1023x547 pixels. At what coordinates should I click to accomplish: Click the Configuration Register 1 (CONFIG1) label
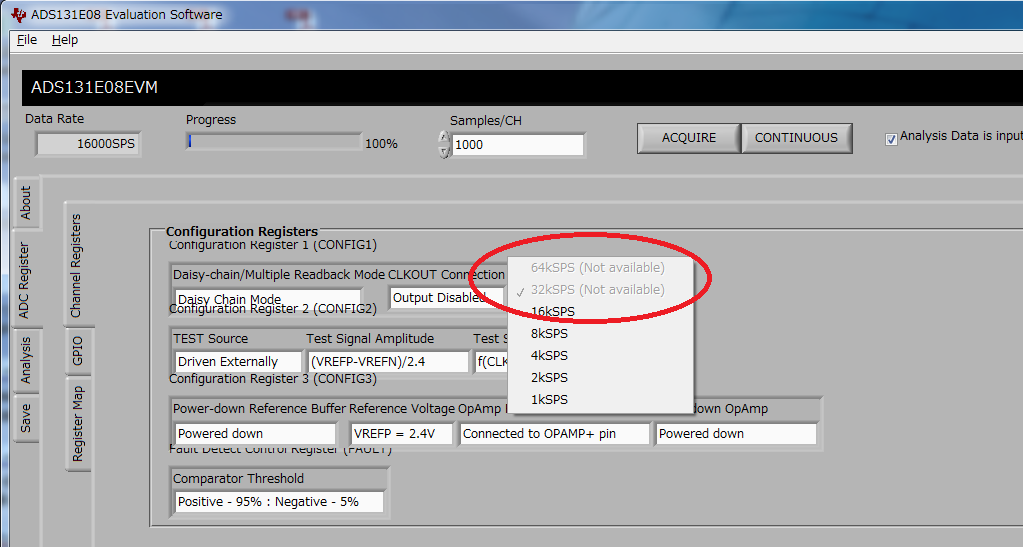point(273,245)
